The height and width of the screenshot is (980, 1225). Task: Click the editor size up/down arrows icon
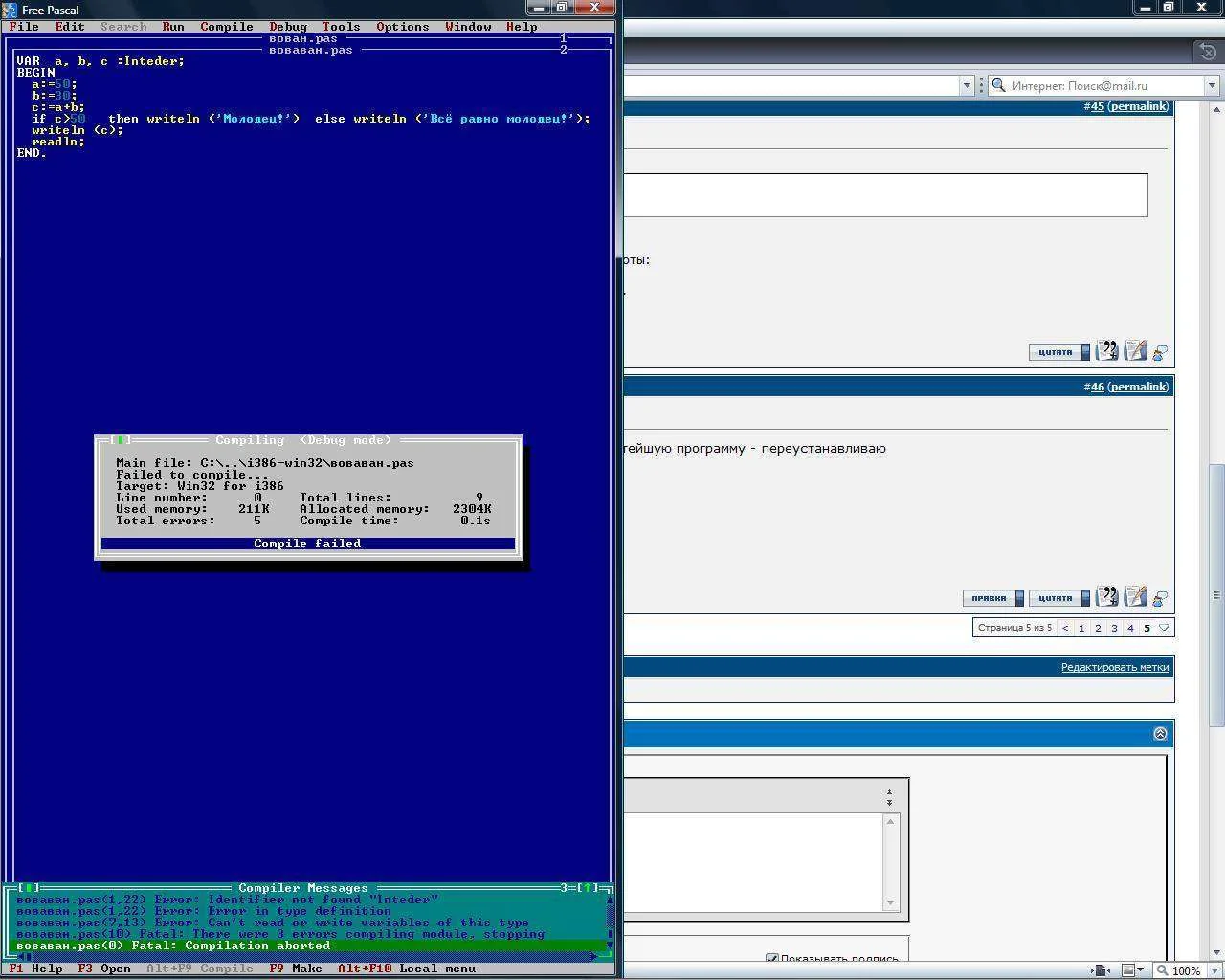[889, 797]
